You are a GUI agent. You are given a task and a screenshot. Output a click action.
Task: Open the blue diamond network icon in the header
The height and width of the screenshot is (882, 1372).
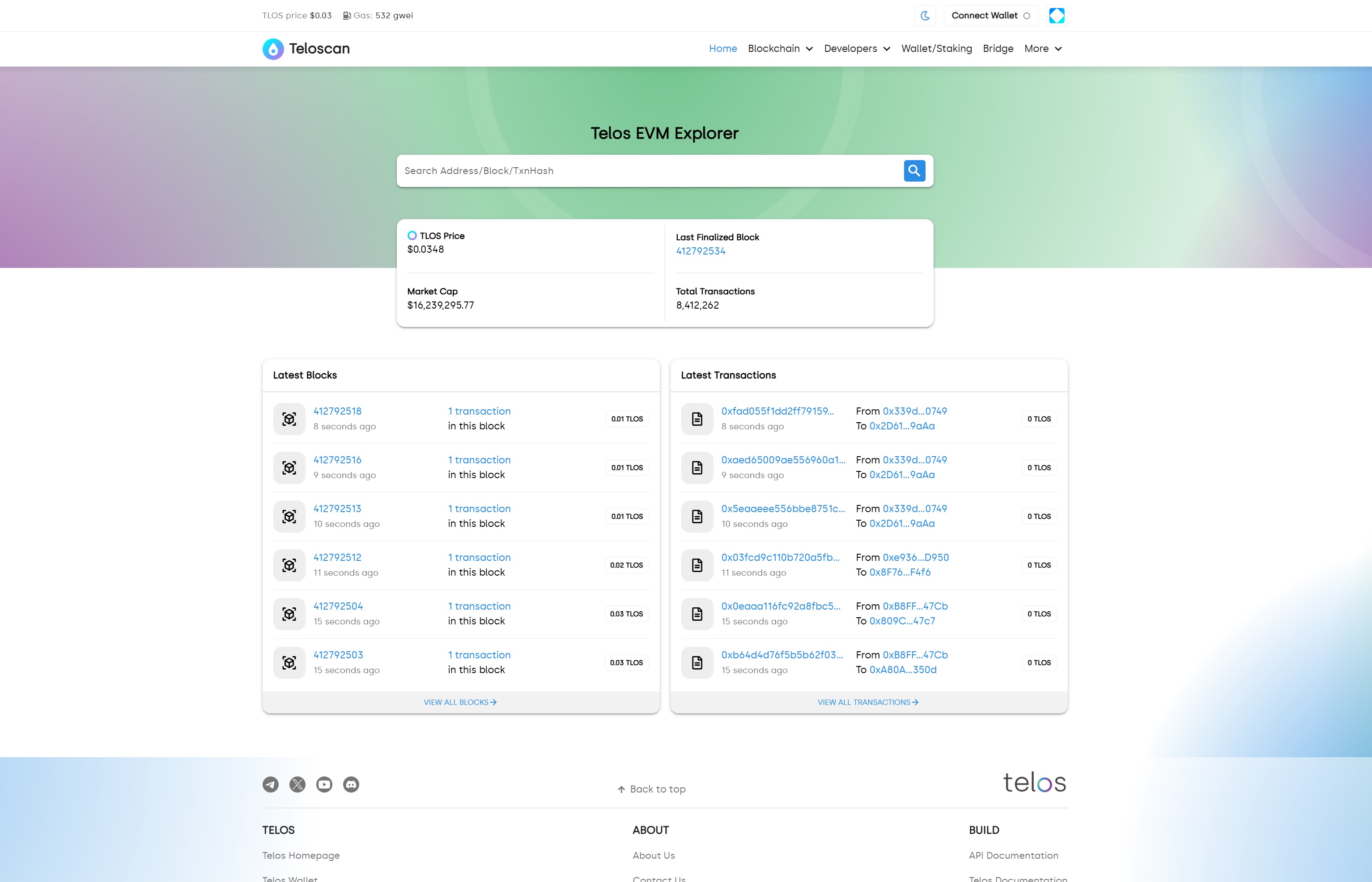[1056, 16]
